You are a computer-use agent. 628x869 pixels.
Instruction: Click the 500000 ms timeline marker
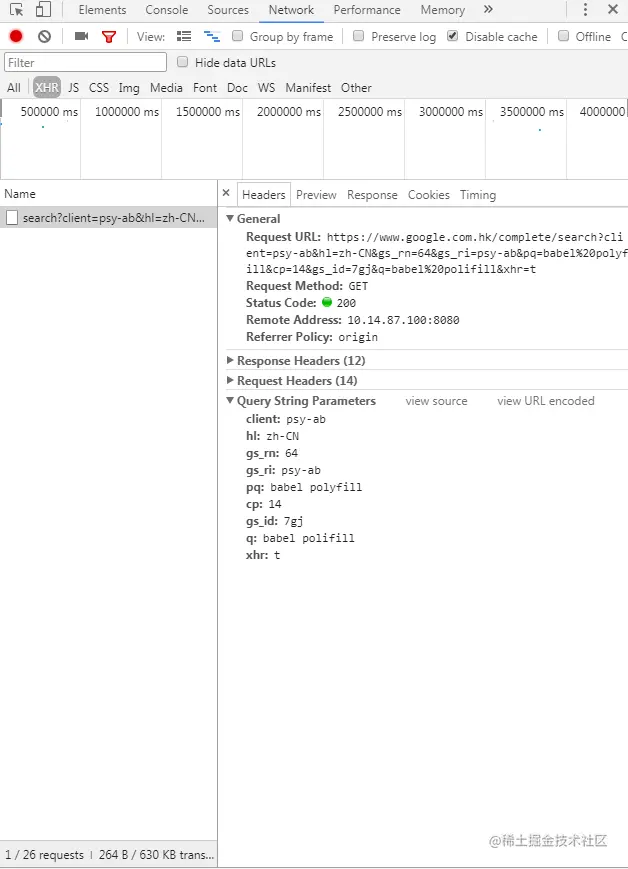49,111
